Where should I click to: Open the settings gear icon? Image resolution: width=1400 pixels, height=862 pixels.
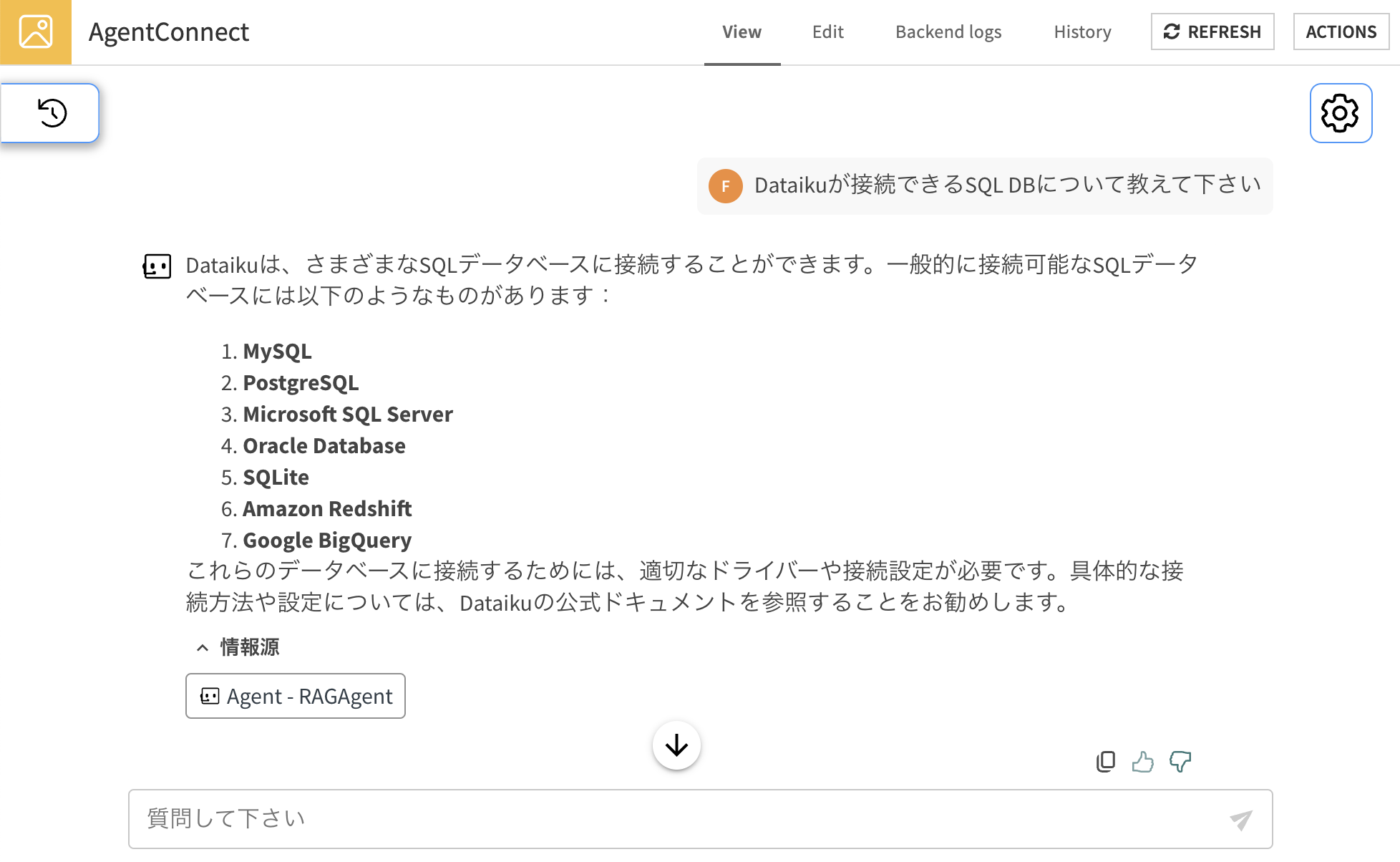click(1340, 113)
